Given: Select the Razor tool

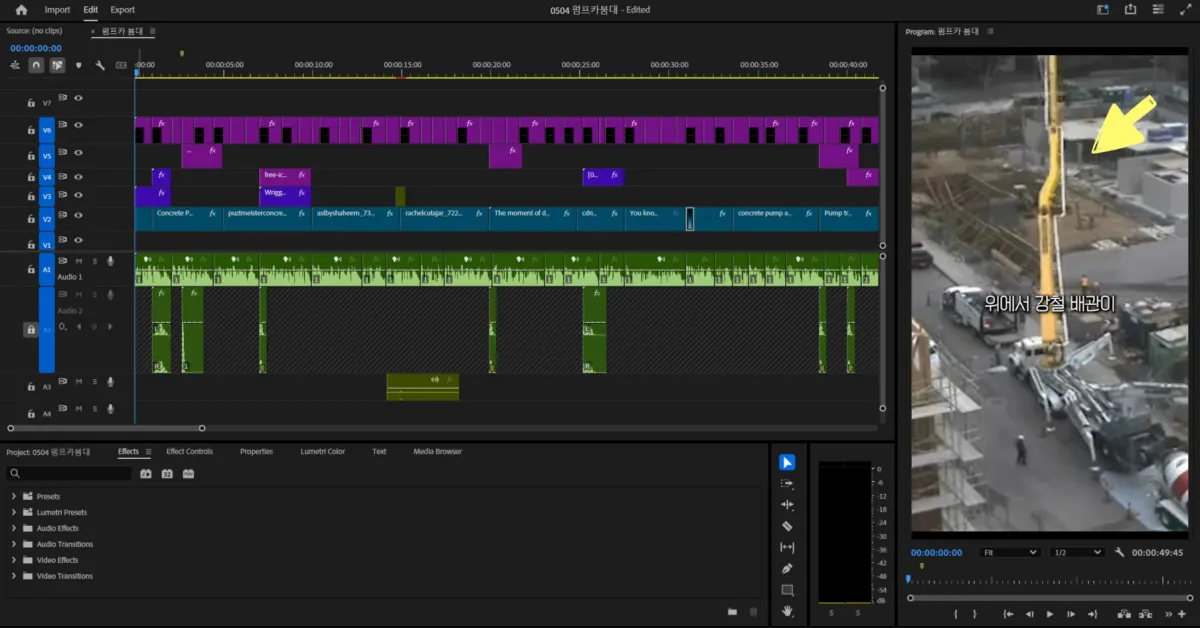Looking at the screenshot, I should 787,526.
